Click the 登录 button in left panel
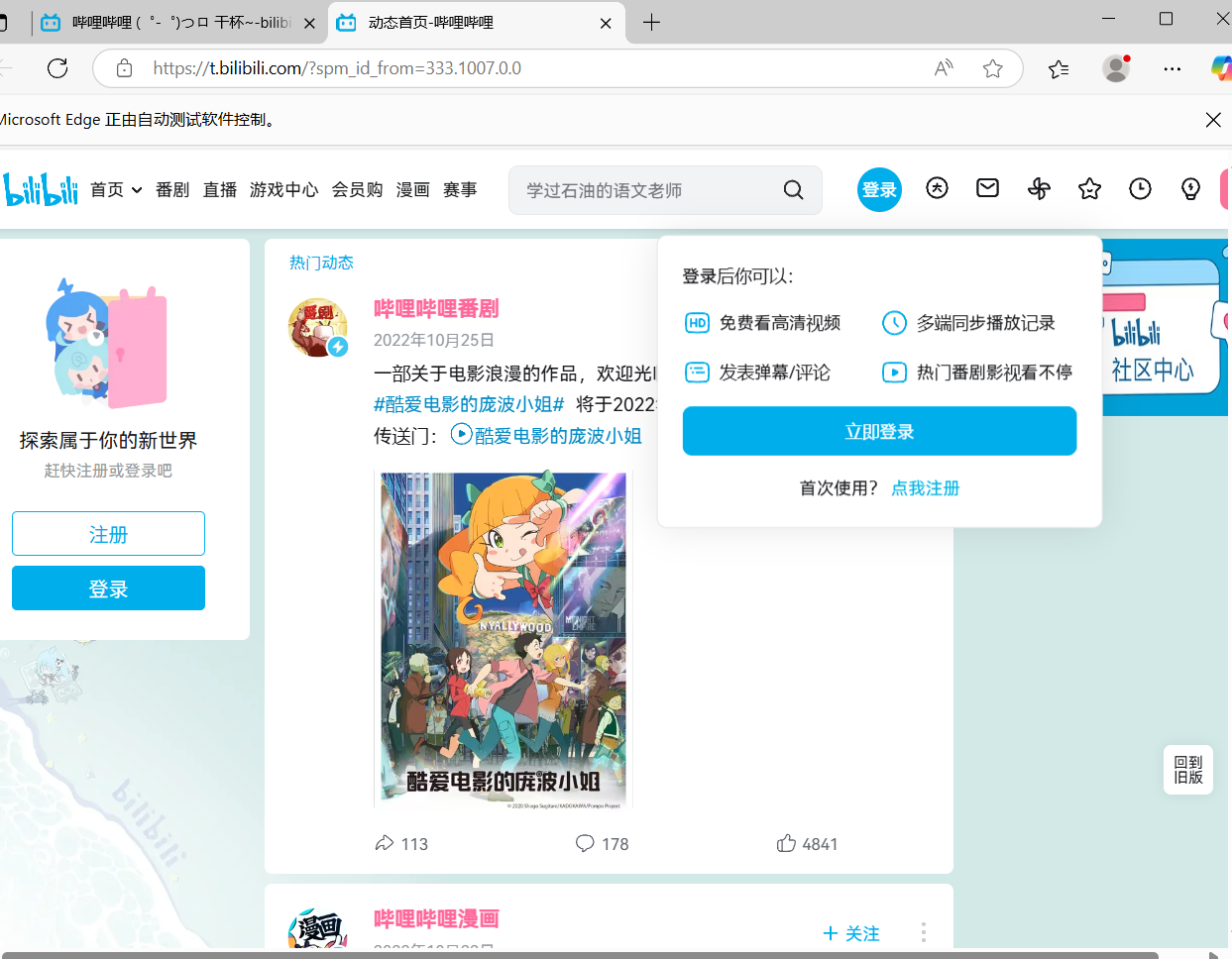This screenshot has width=1232, height=959. pyautogui.click(x=108, y=588)
